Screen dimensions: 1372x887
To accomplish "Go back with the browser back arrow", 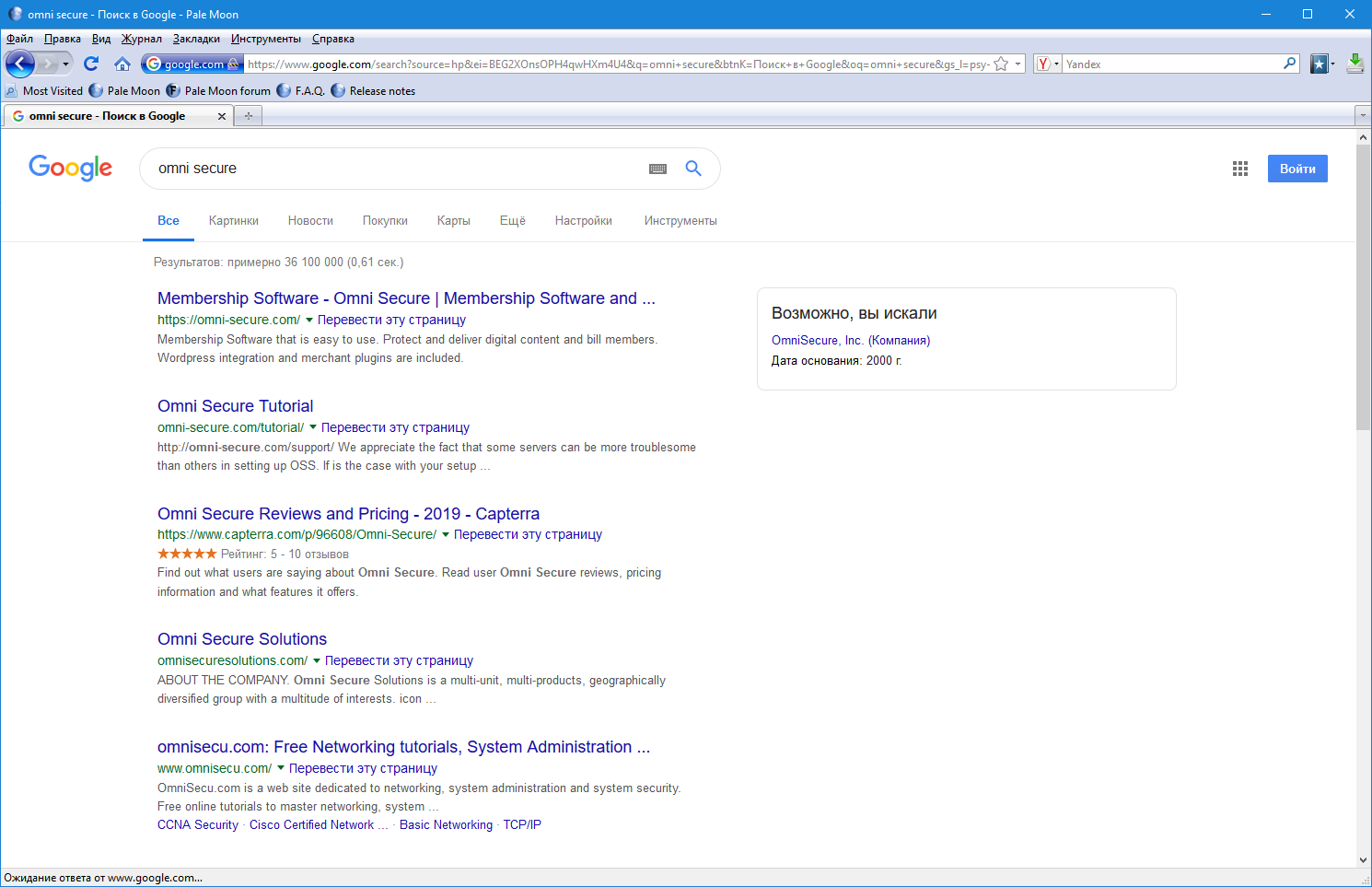I will click(x=20, y=64).
